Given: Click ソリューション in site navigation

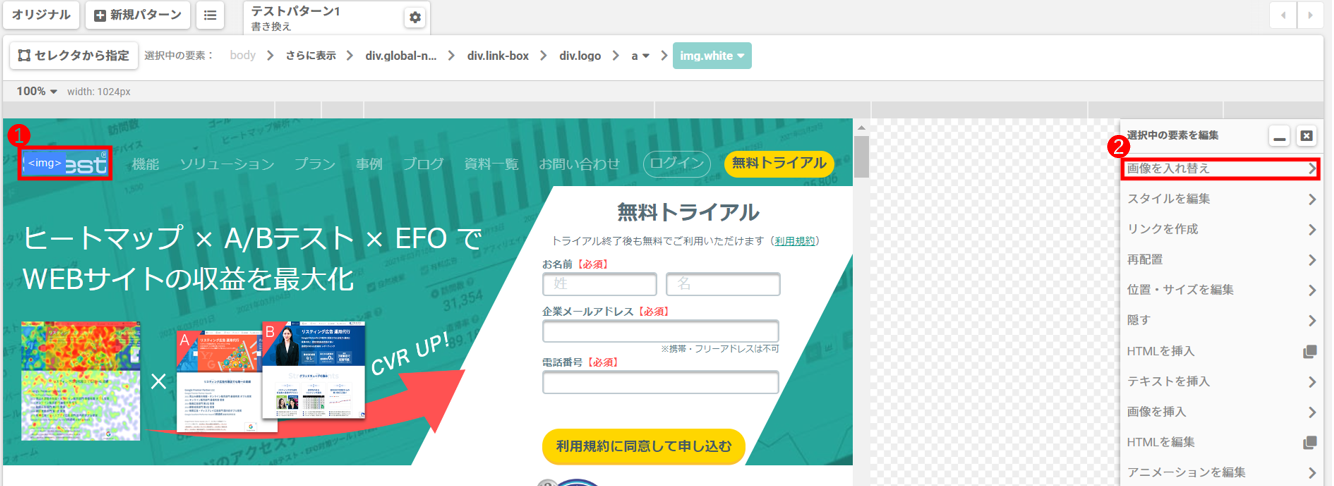Looking at the screenshot, I should click(x=227, y=163).
